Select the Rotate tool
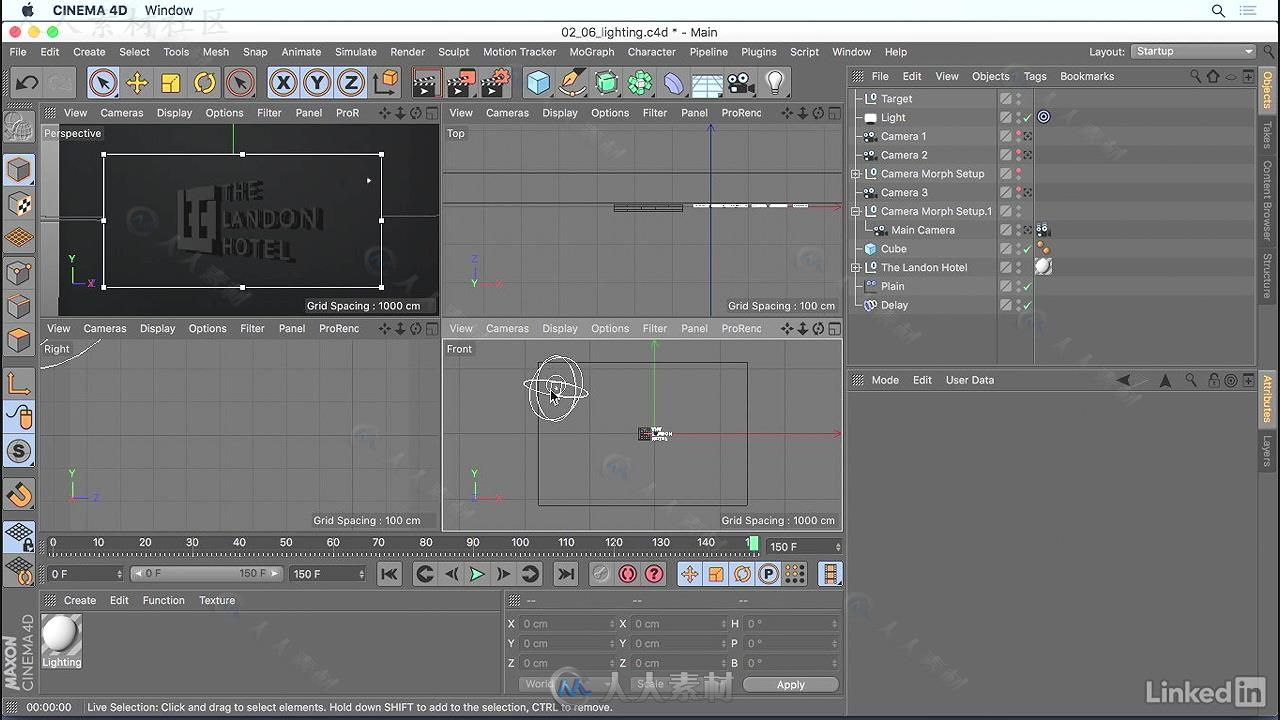 [x=205, y=82]
